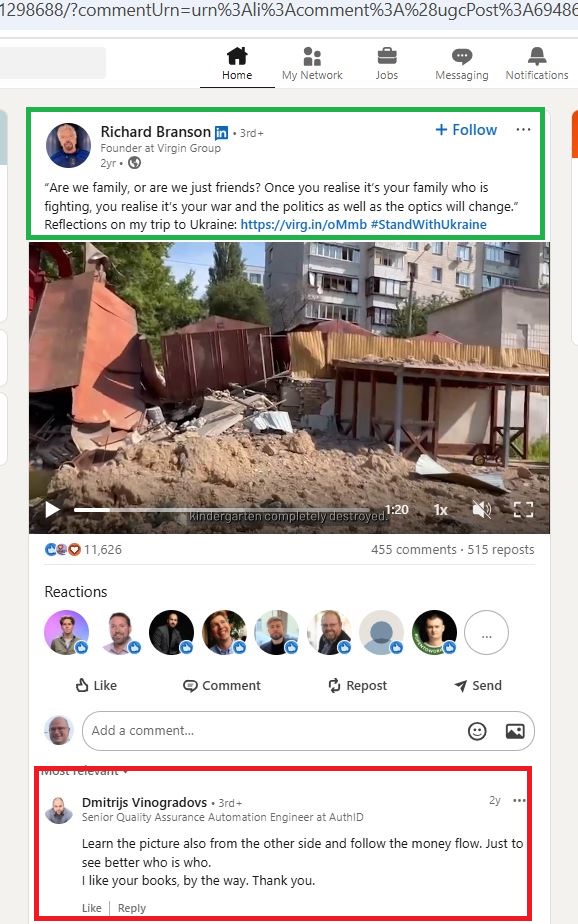Check the Notifications bell
Screen dimensions: 578x924
537,57
